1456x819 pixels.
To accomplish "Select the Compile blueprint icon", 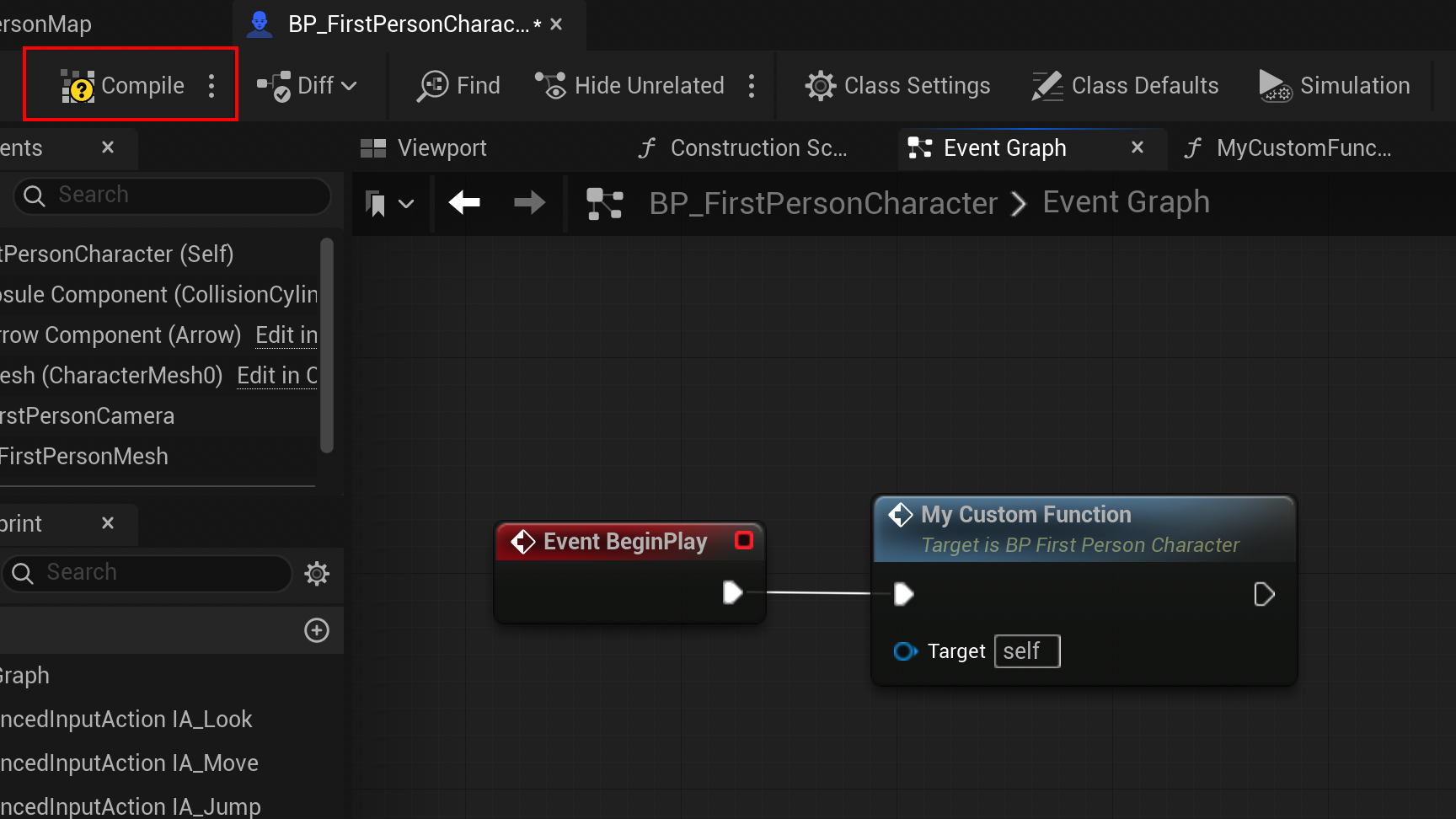I will point(77,85).
